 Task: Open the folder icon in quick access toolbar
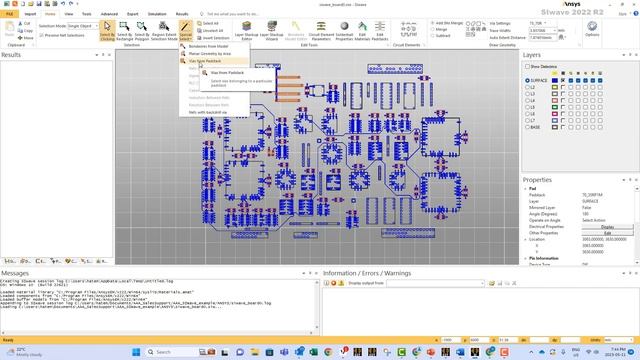31,4
